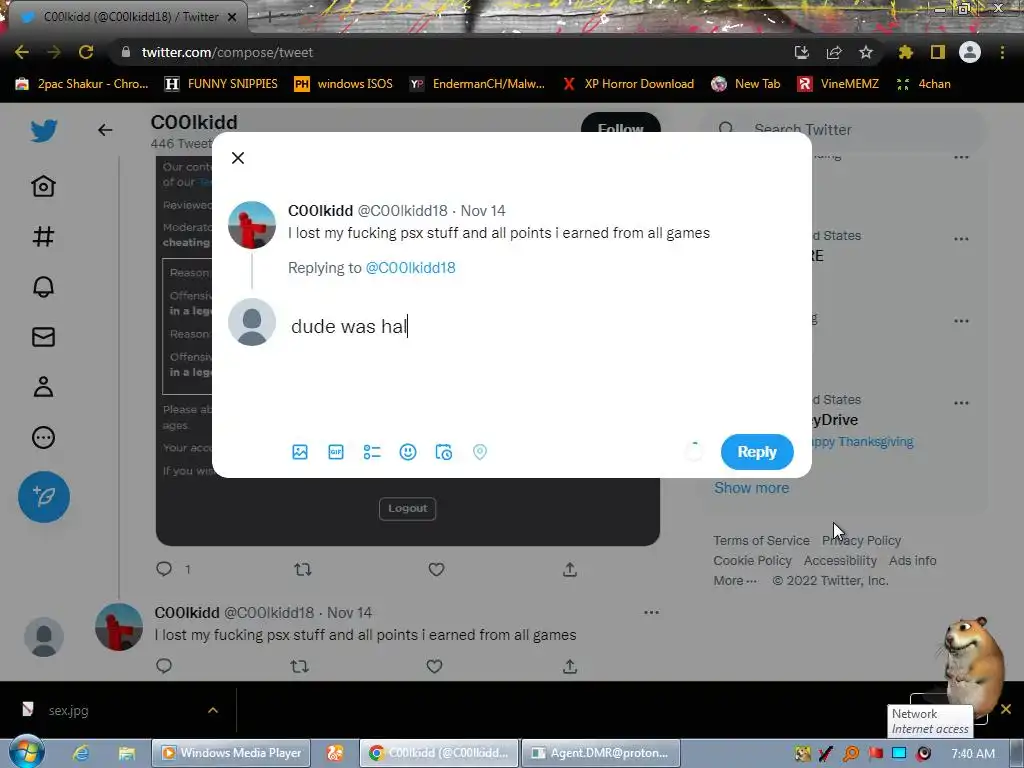1024x768 pixels.
Task: Open the Twitter bird home logo
Action: click(44, 131)
